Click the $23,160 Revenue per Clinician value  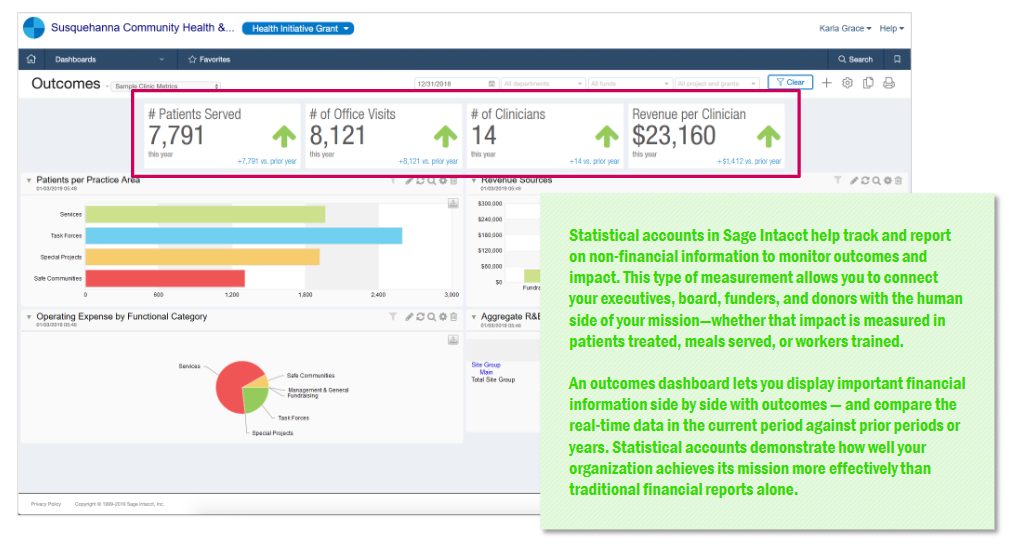674,136
